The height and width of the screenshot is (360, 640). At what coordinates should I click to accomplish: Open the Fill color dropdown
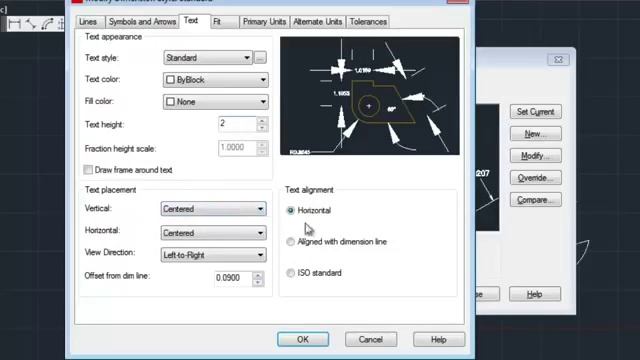coord(216,102)
